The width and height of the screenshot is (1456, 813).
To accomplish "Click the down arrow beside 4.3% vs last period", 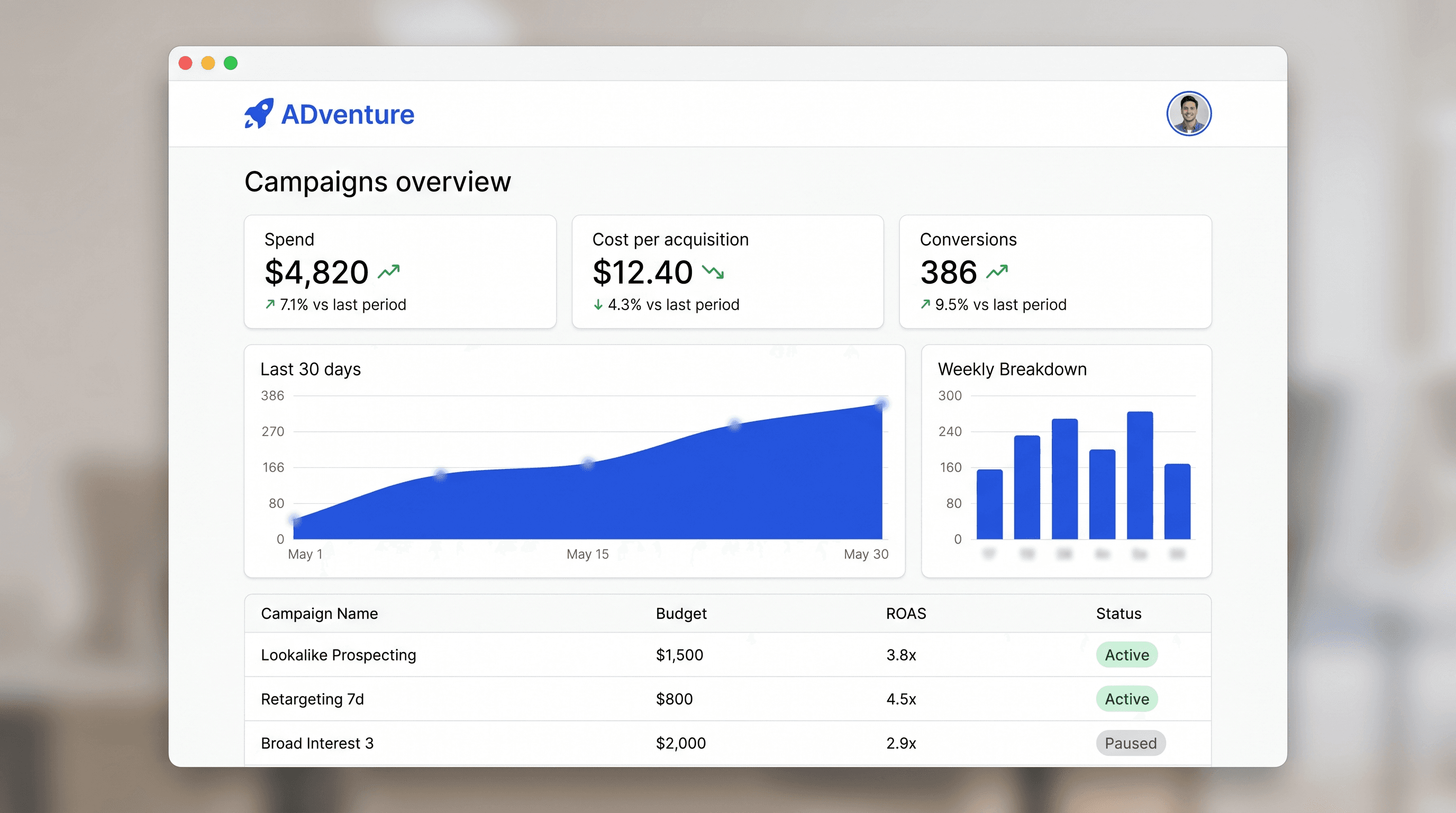I will click(x=598, y=305).
